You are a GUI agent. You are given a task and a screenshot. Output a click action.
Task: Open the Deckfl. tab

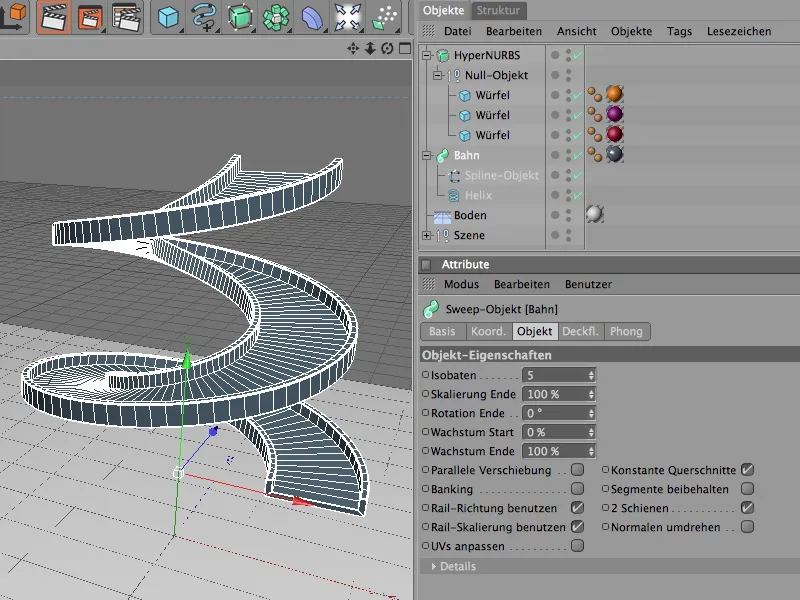pyautogui.click(x=580, y=332)
